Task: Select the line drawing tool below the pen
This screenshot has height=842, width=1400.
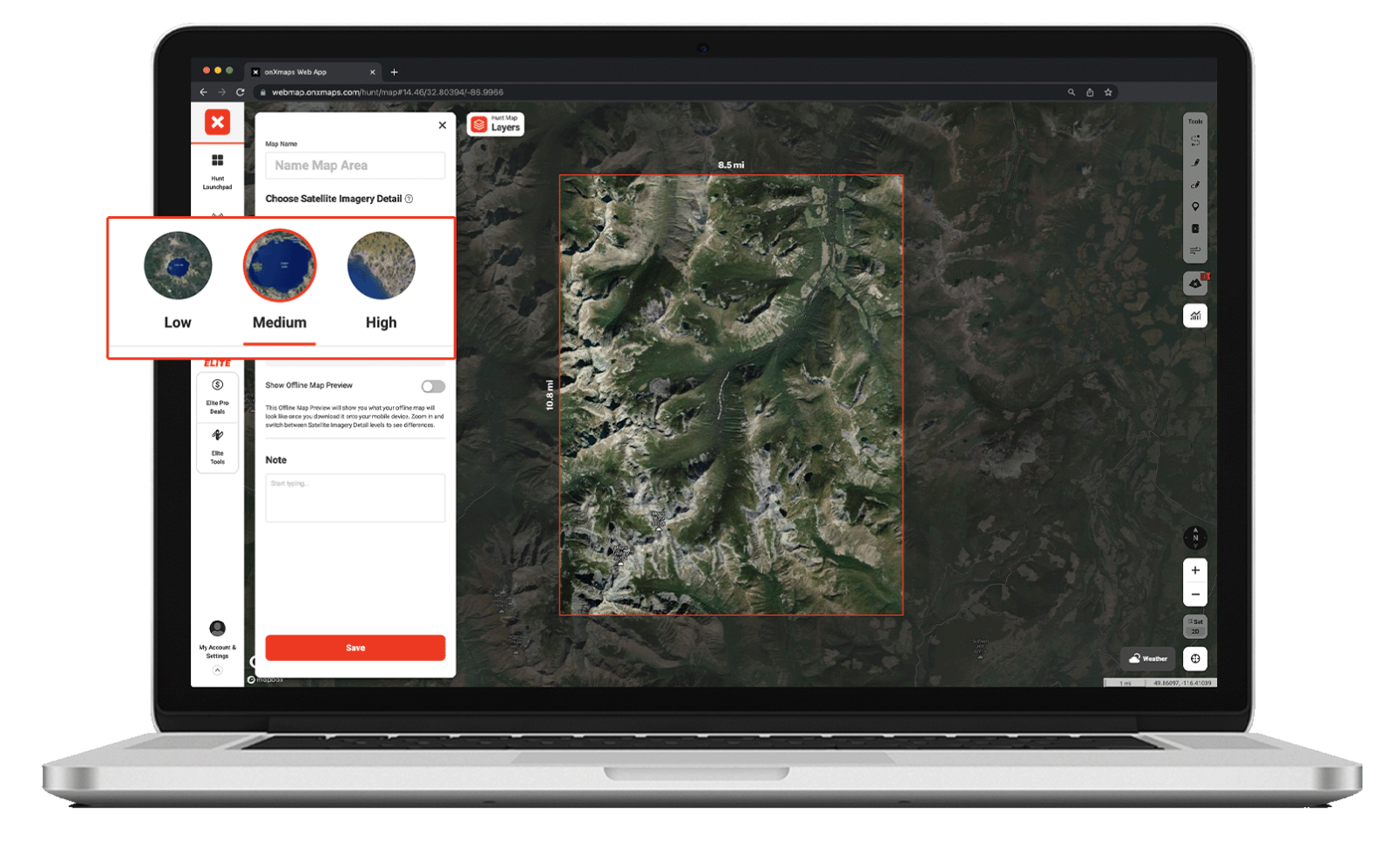Action: click(x=1195, y=185)
